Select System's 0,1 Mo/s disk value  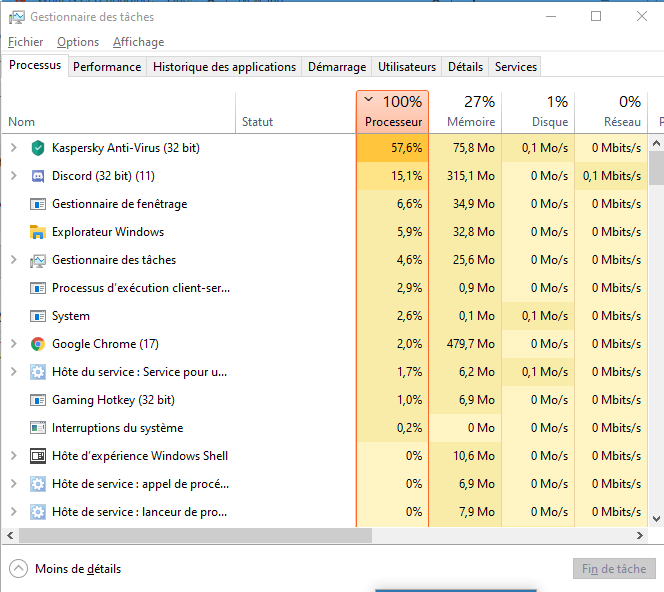[545, 316]
